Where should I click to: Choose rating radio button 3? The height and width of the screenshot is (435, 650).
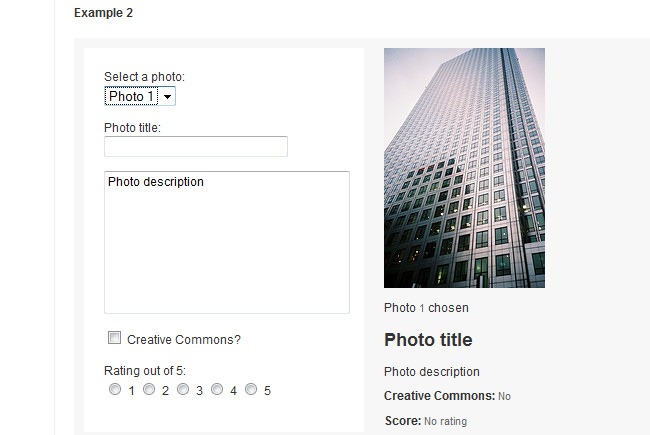(184, 389)
